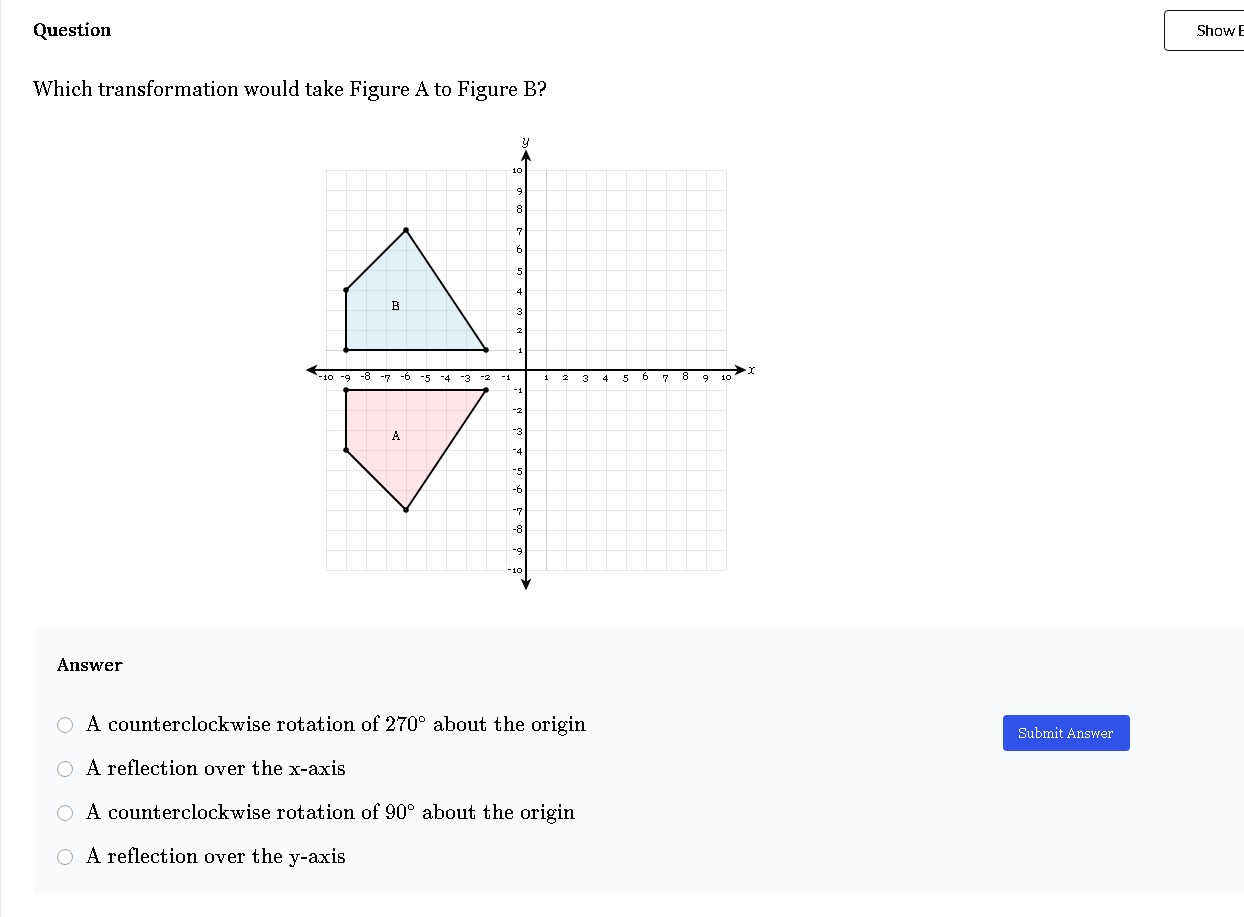Select the 90° counterclockwise rotation option

pyautogui.click(x=65, y=813)
